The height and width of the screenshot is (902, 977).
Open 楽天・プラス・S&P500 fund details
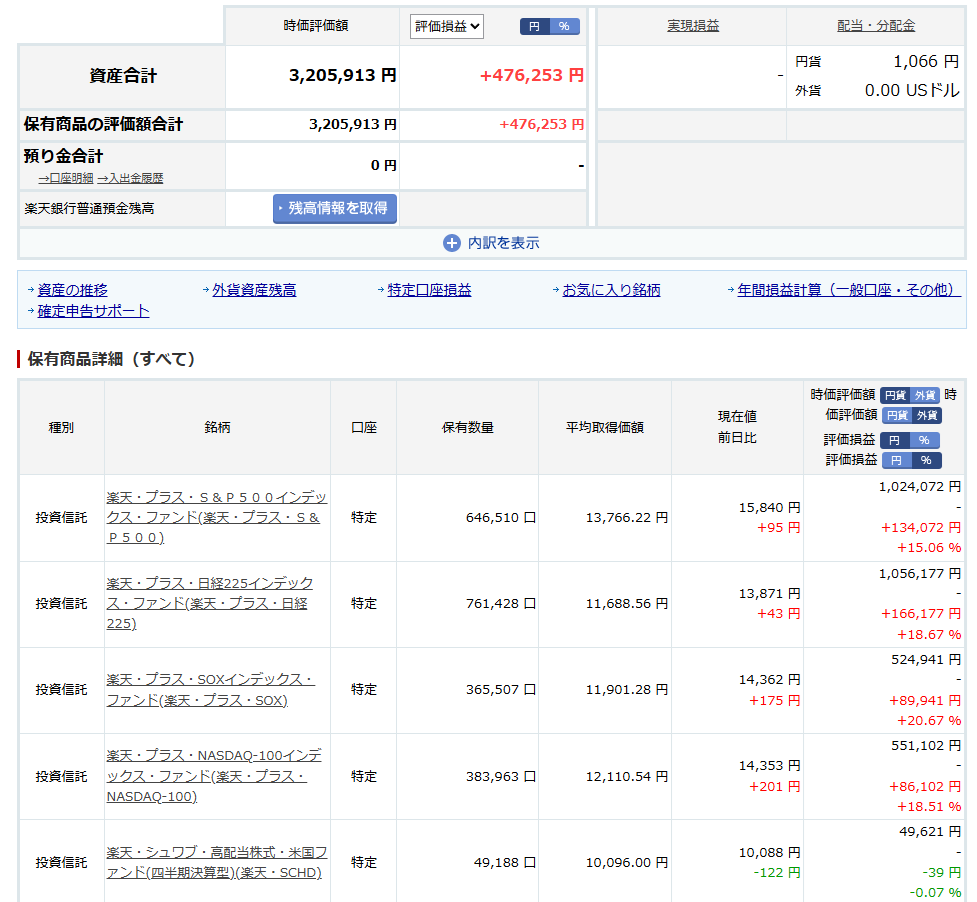[216, 517]
